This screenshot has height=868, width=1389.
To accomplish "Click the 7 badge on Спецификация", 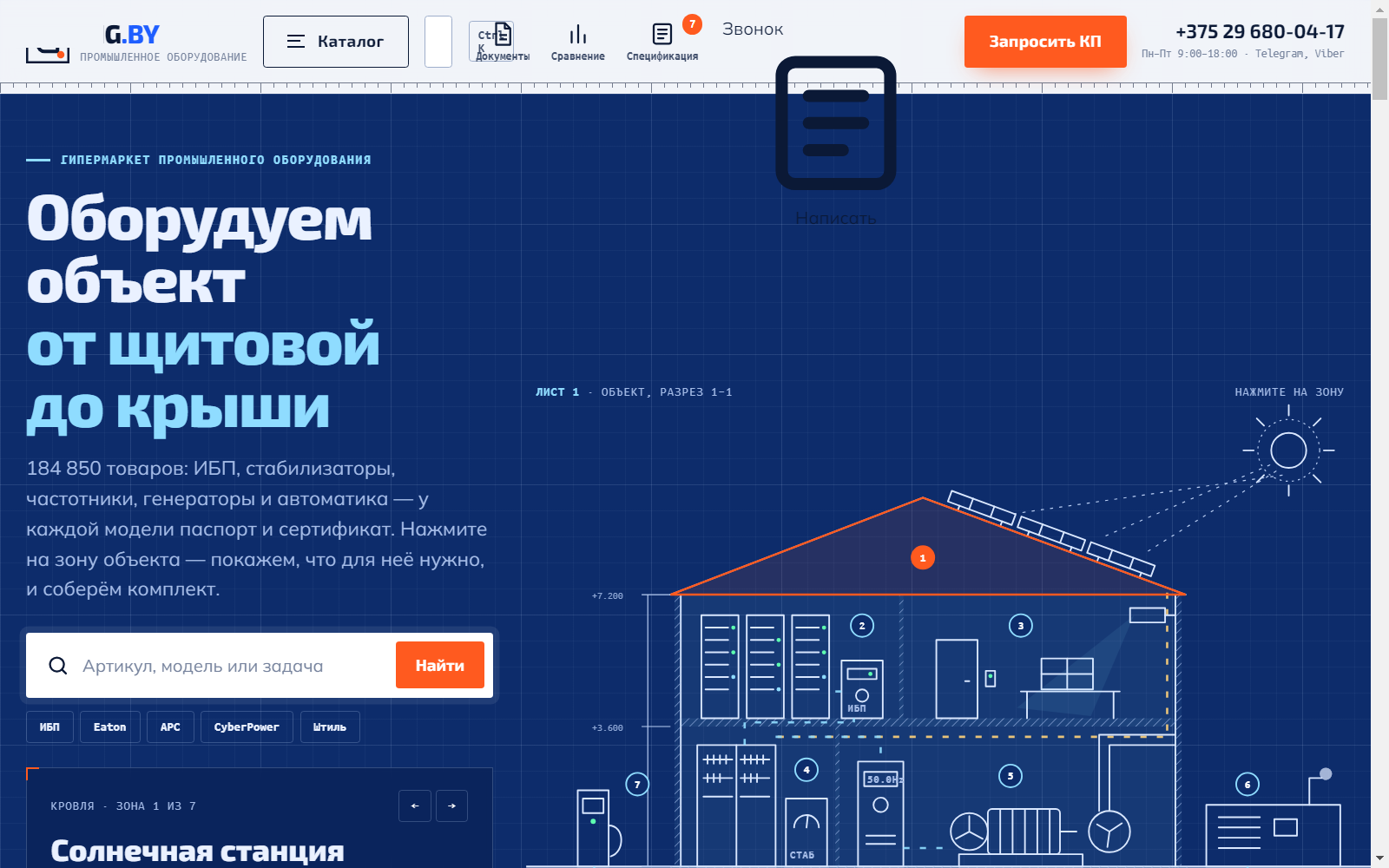I will click(692, 24).
